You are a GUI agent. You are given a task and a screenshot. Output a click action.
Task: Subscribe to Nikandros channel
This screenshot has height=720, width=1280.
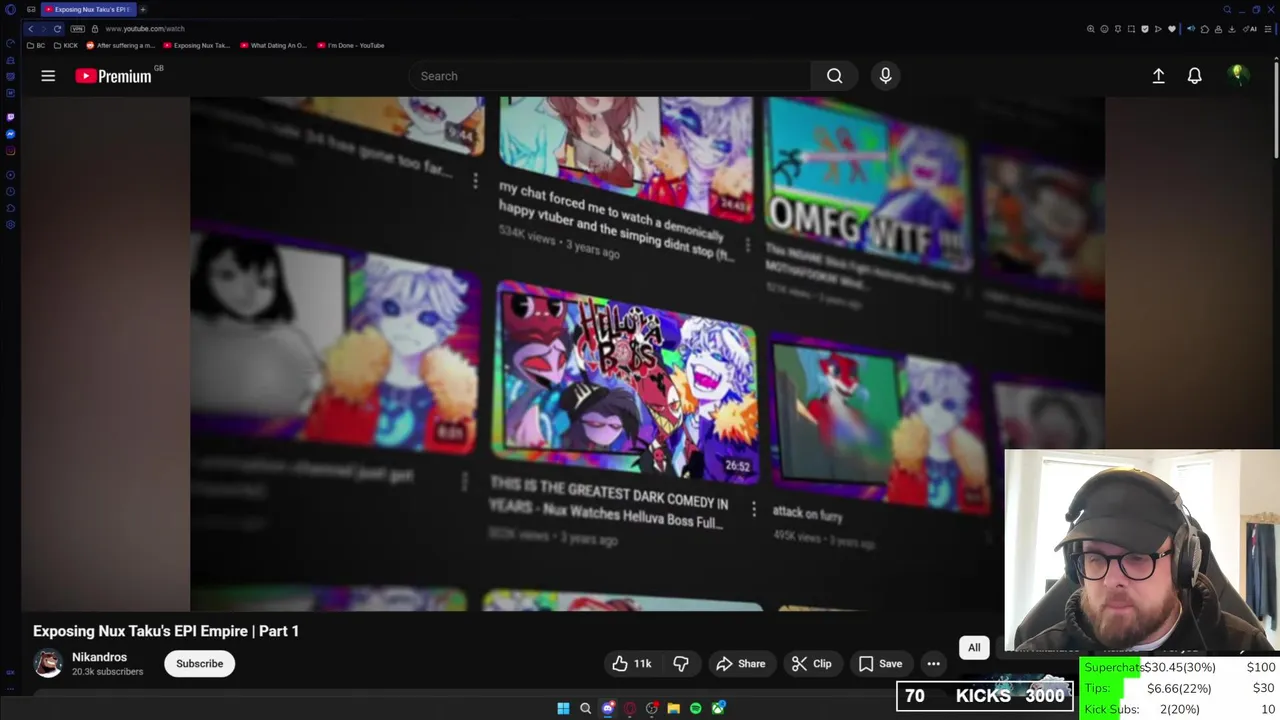[200, 663]
